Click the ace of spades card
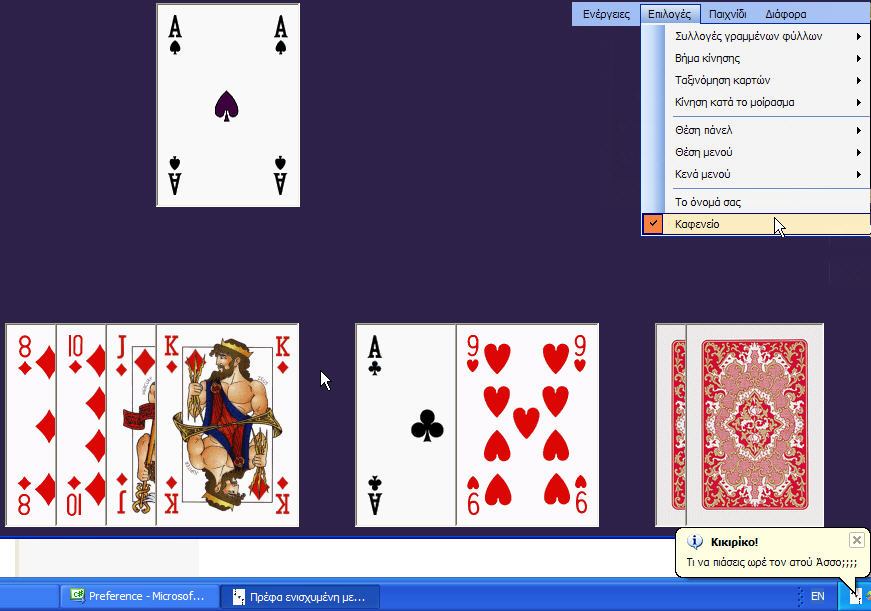This screenshot has height=611, width=871. pos(228,106)
